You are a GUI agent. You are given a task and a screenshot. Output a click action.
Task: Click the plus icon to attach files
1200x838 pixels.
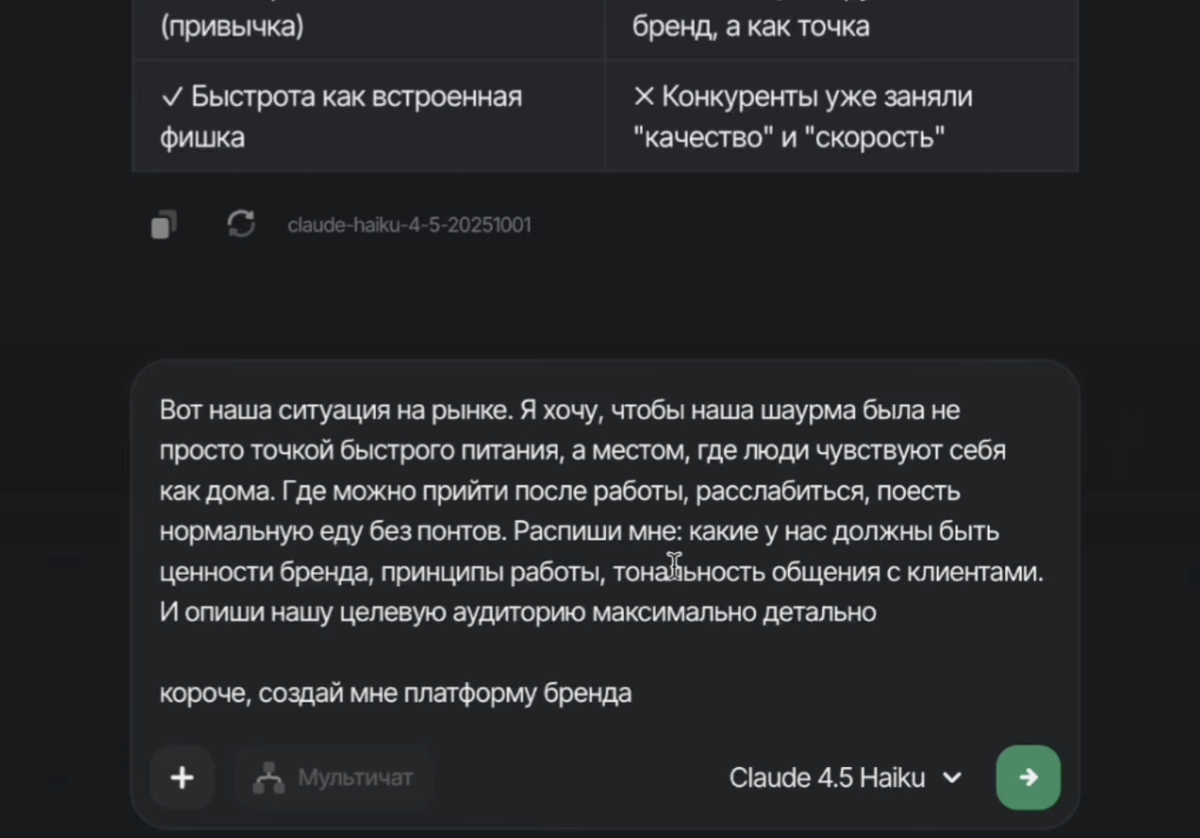coord(182,777)
